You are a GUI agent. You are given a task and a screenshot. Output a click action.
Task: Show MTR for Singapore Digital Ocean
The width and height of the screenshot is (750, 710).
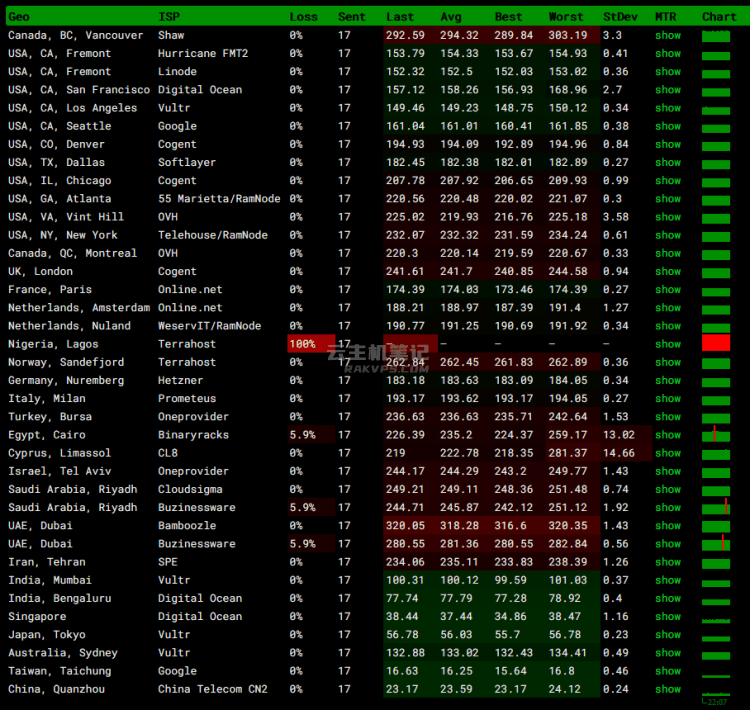click(x=668, y=616)
